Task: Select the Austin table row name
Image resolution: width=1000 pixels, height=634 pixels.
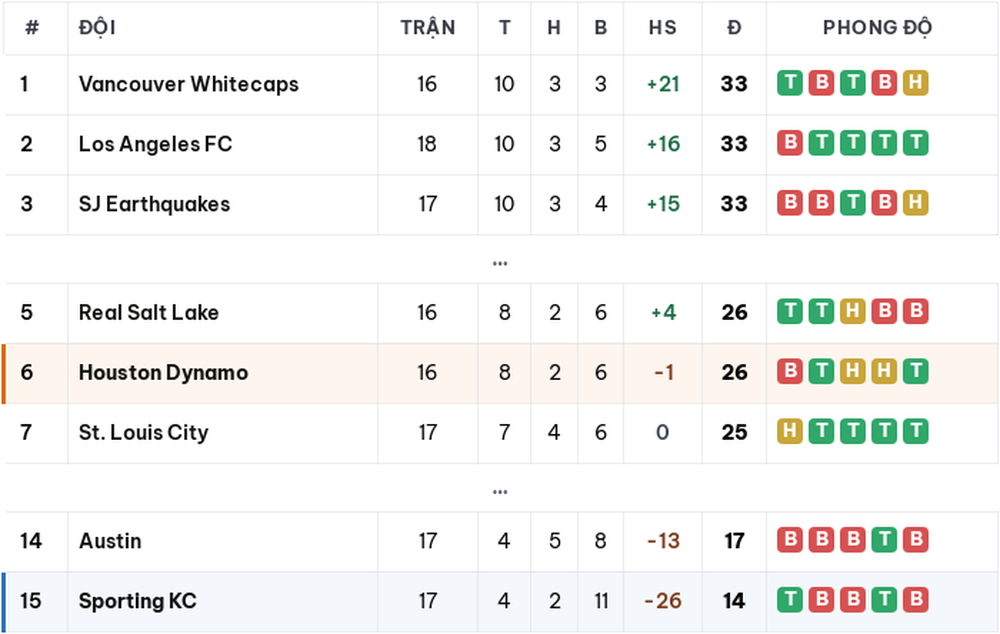Action: [110, 541]
